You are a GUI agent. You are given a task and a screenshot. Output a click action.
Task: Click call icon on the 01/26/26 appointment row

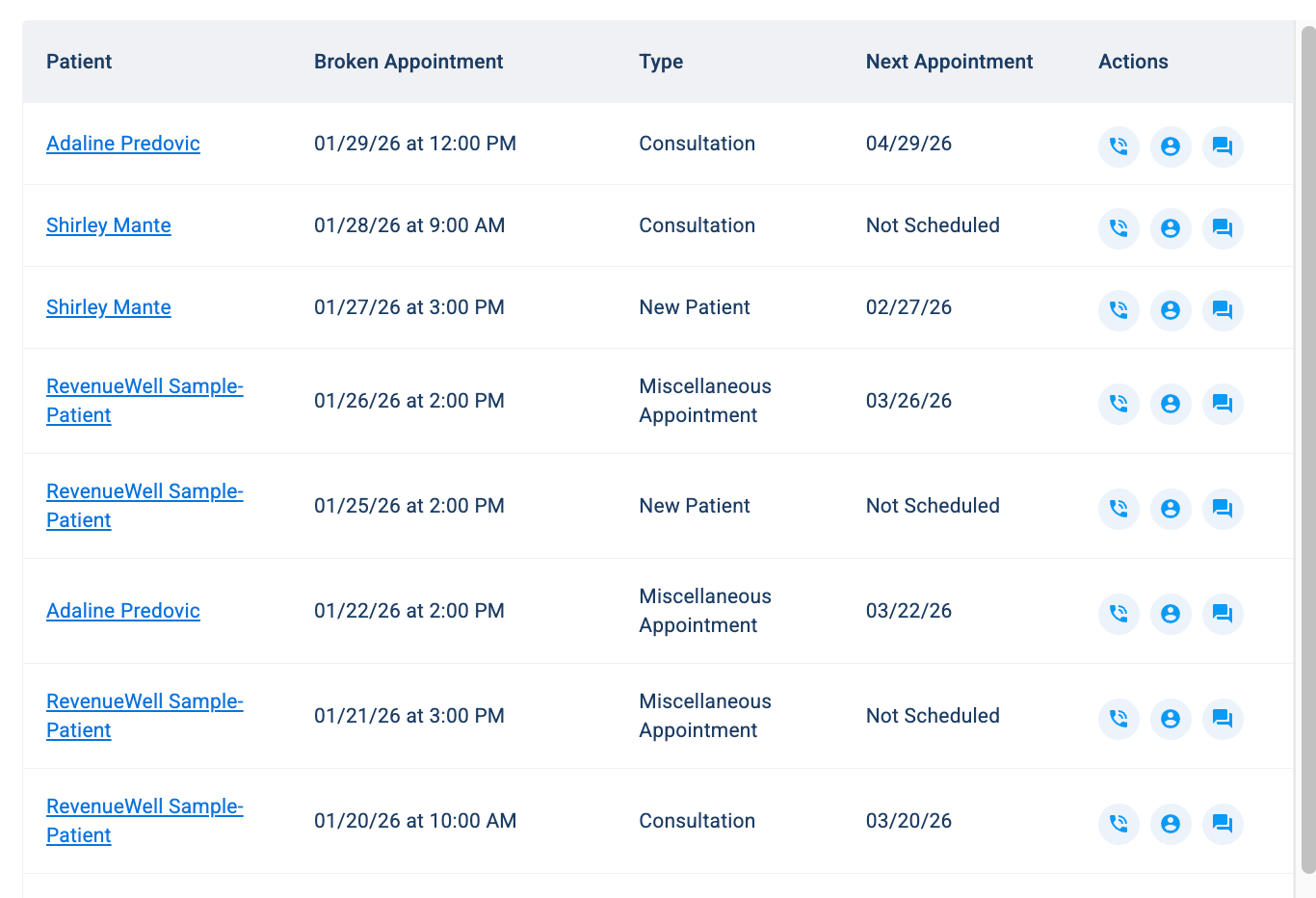pyautogui.click(x=1119, y=404)
